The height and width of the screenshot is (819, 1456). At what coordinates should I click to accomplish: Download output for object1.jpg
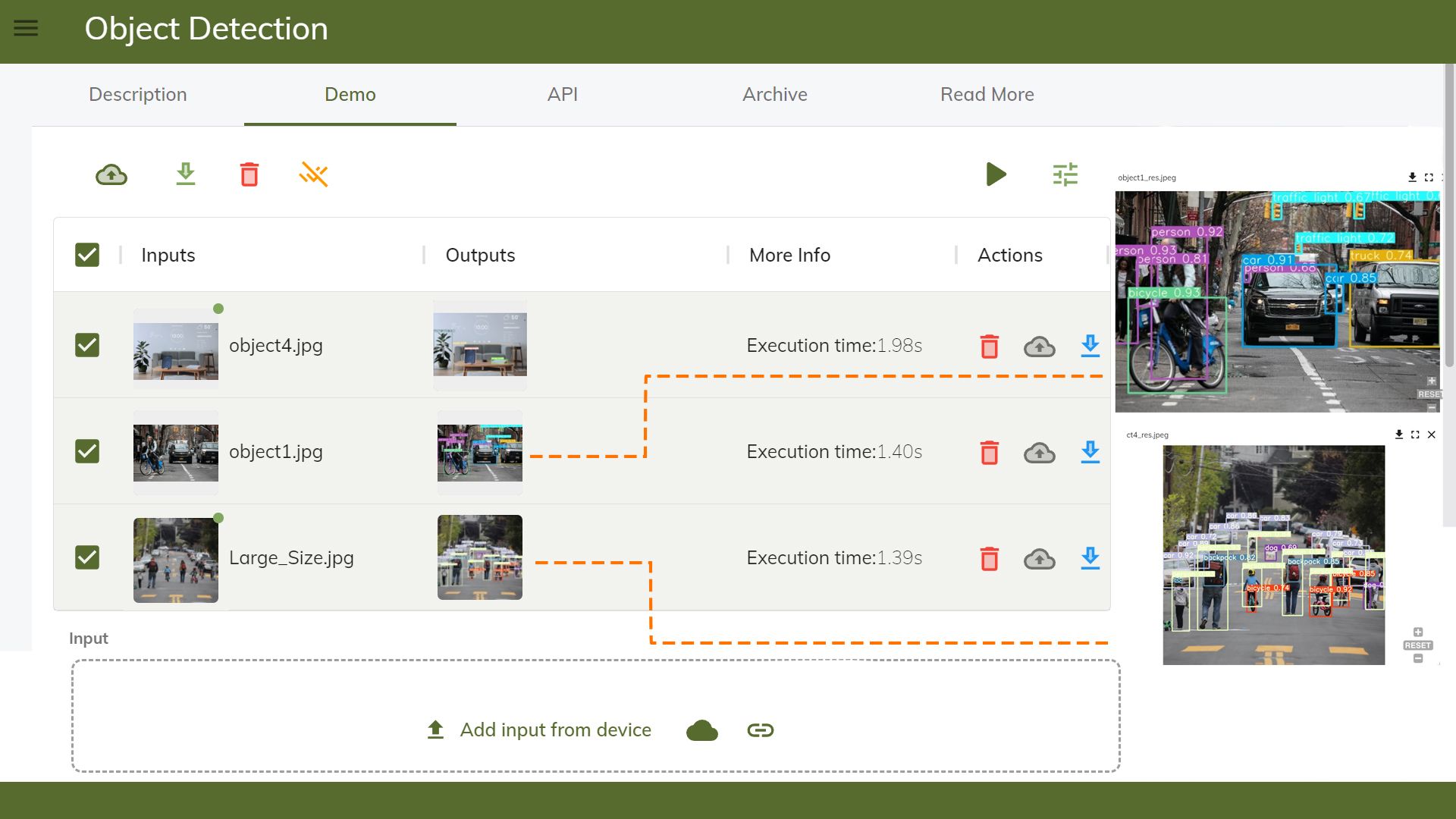pos(1088,451)
